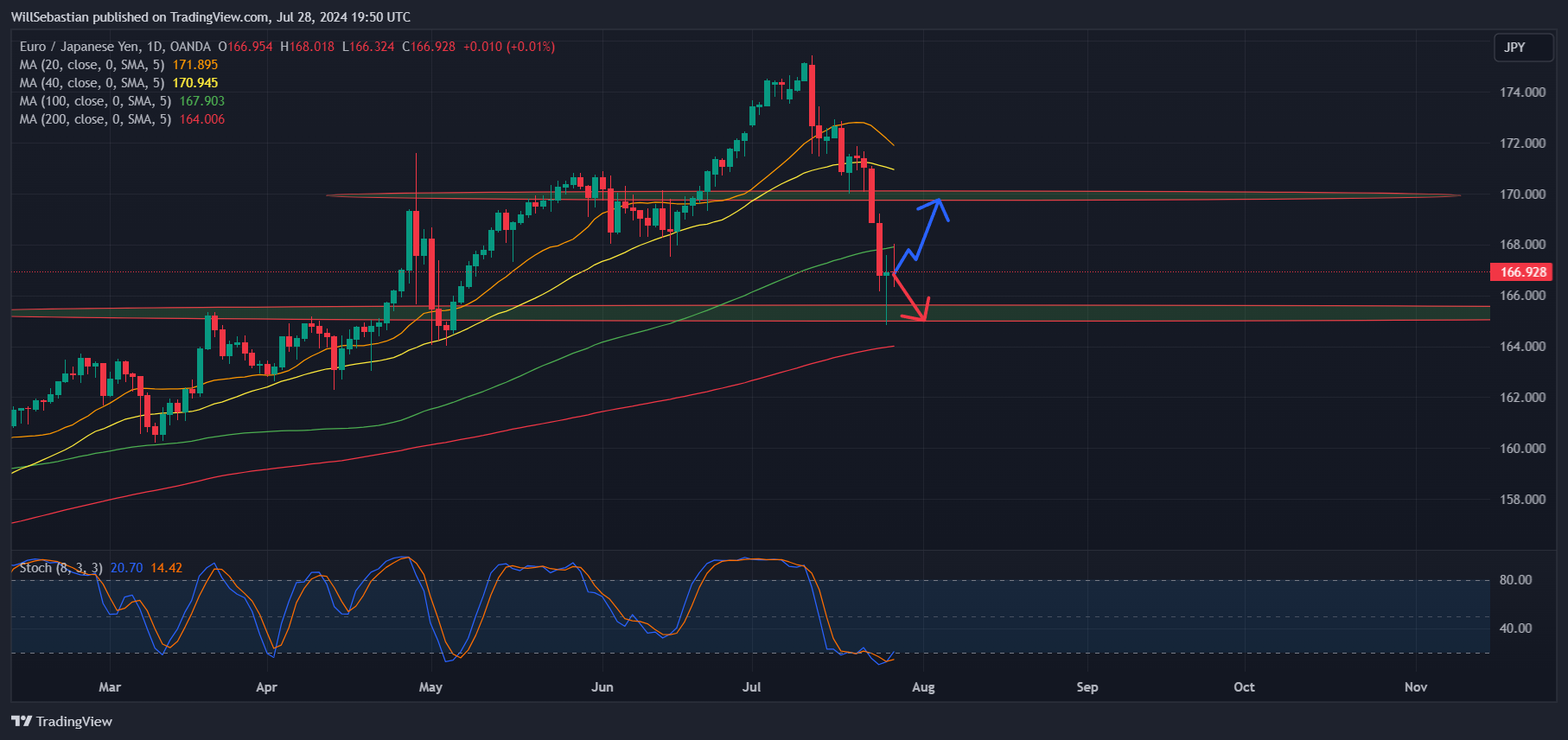This screenshot has width=1568, height=740.
Task: Click the JPY currency button
Action: coord(1524,48)
